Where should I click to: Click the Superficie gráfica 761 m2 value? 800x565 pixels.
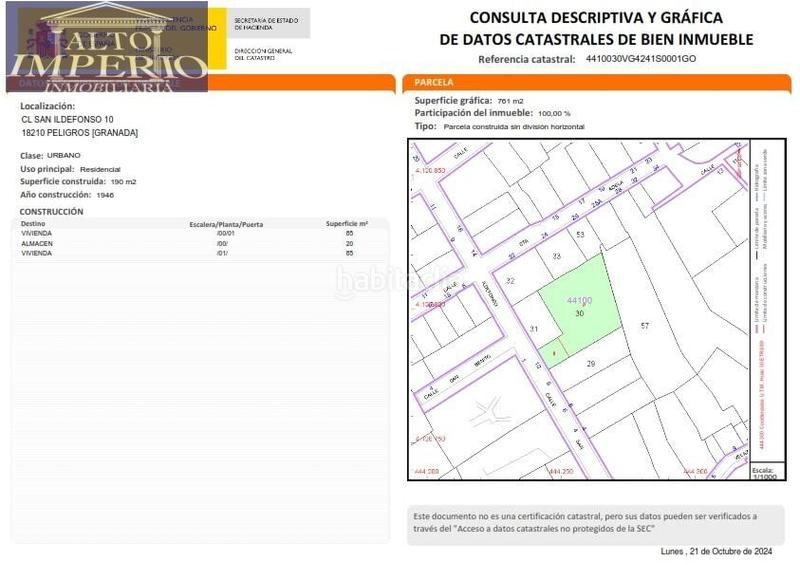click(510, 101)
